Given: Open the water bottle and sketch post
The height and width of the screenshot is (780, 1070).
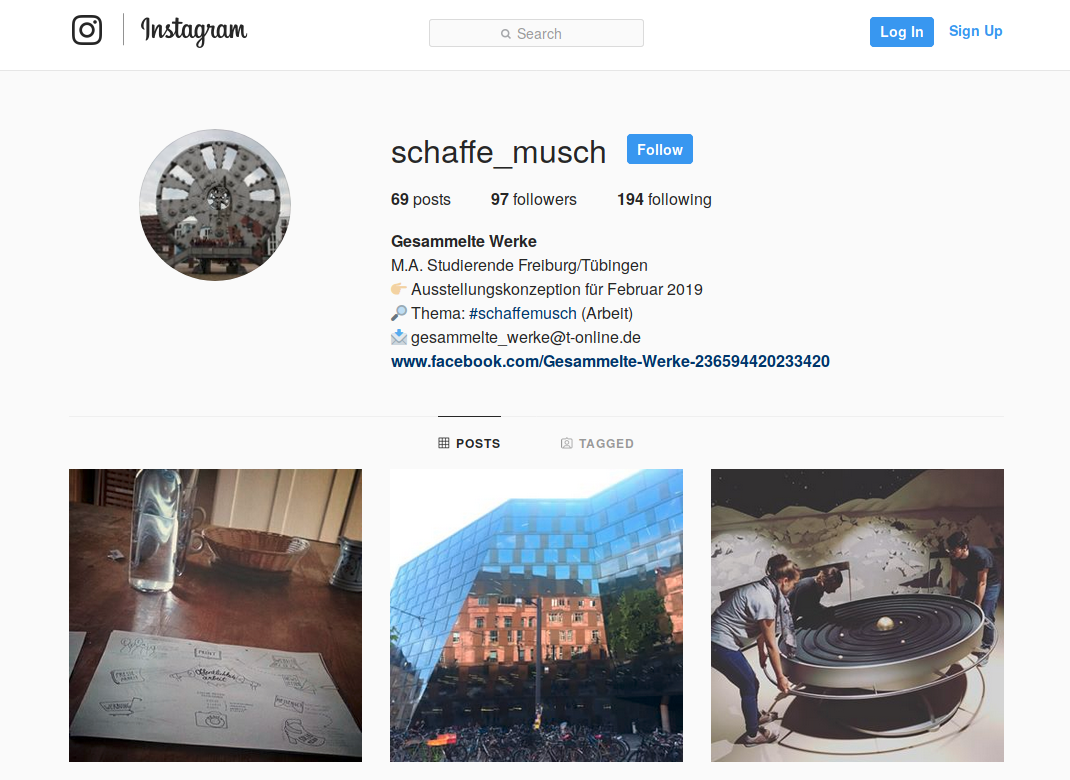Looking at the screenshot, I should [x=216, y=615].
